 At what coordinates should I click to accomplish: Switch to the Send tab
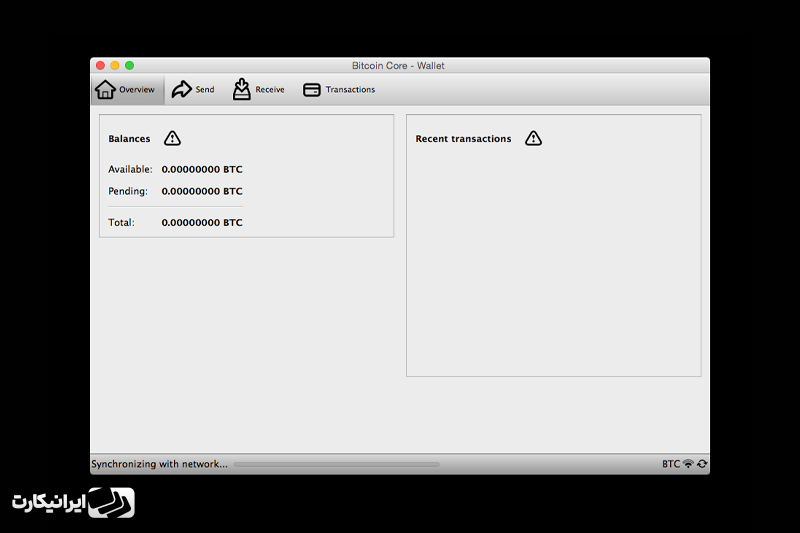193,90
